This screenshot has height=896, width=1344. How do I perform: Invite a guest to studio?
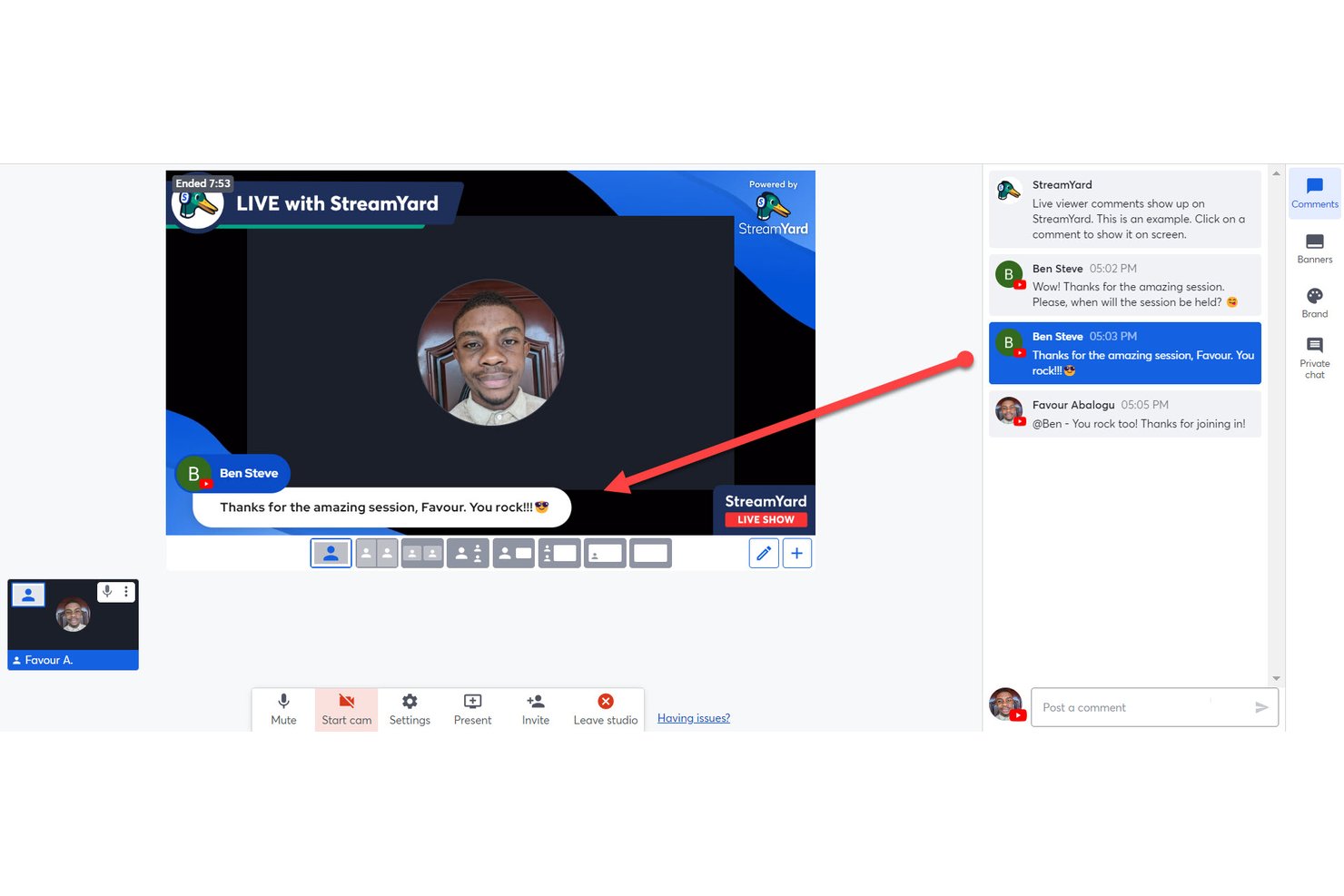click(536, 709)
